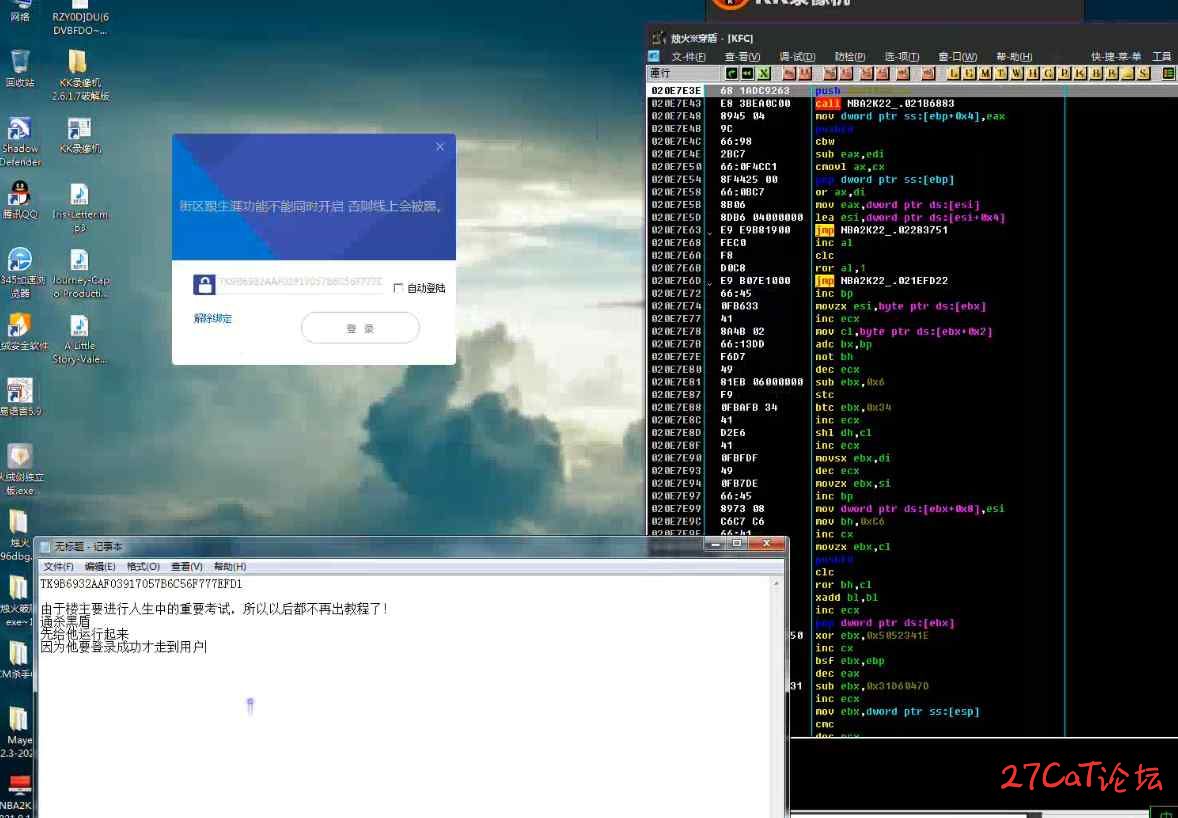Select the KK录像机 shortcut on desktop
Viewport: 1178px width, 818px height.
tap(80, 135)
